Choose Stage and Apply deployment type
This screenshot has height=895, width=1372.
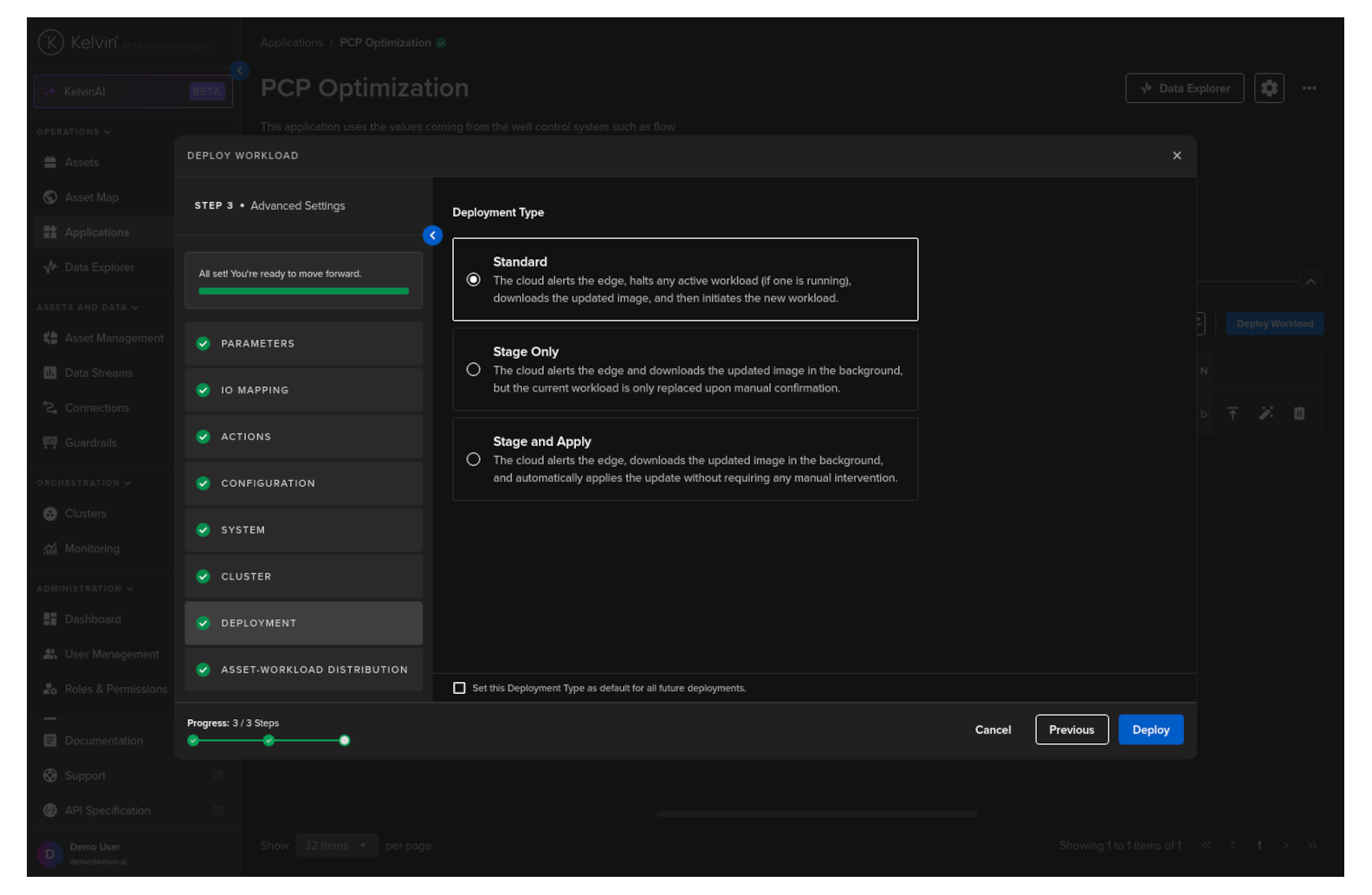point(474,460)
